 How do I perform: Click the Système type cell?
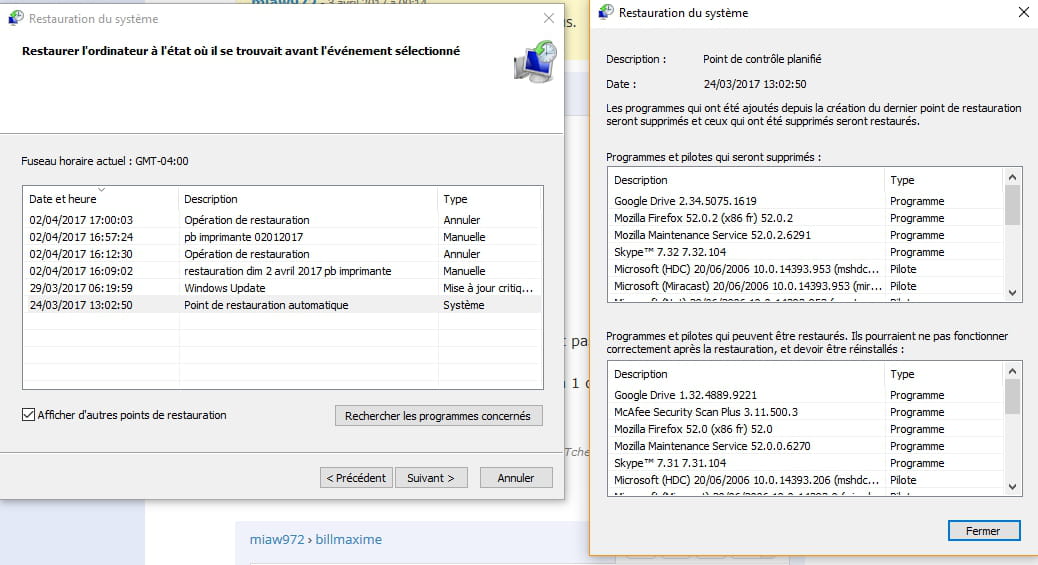(463, 305)
